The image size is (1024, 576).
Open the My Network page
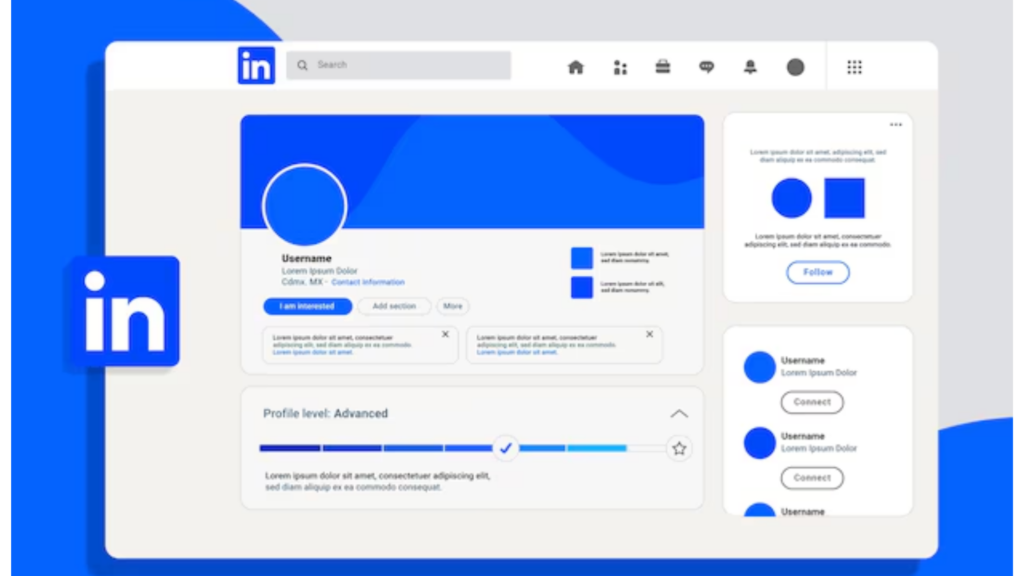pos(620,66)
